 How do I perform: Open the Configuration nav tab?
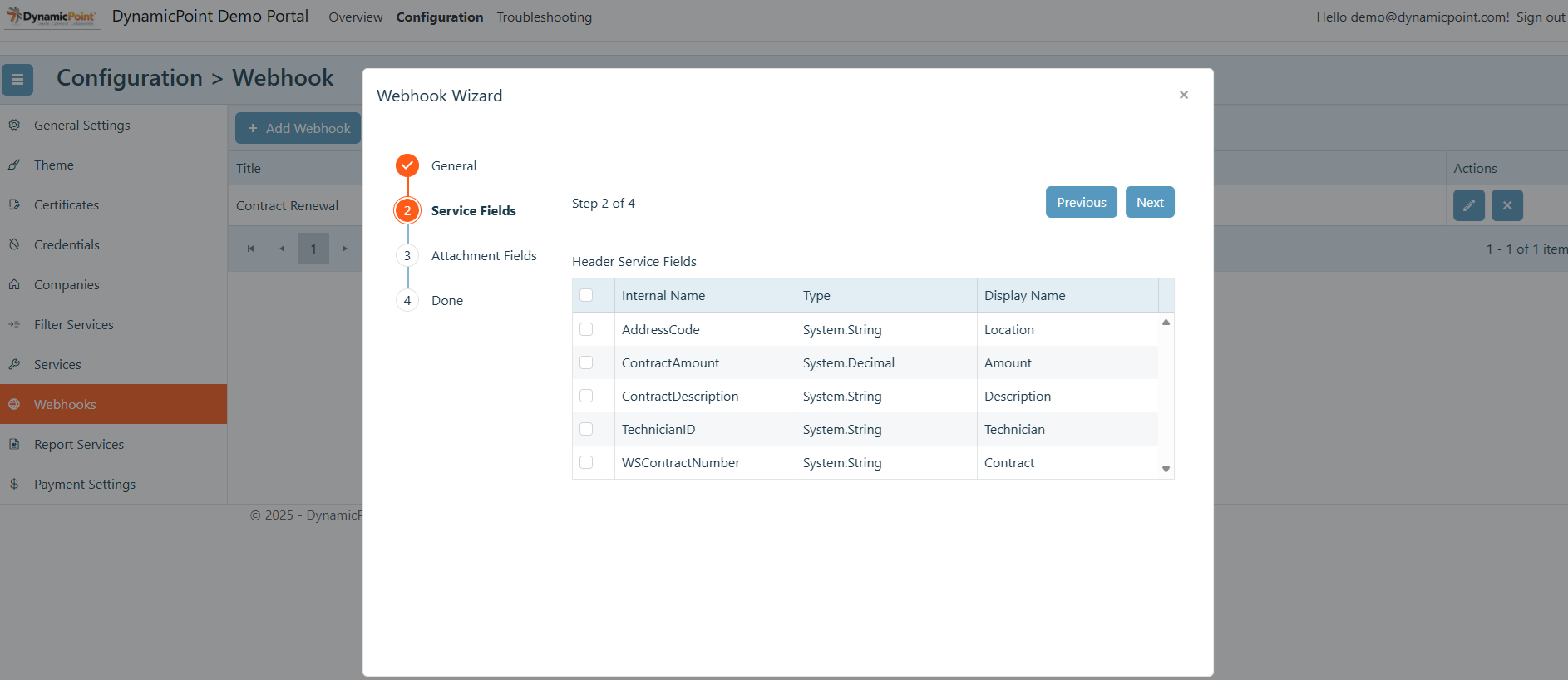point(440,17)
